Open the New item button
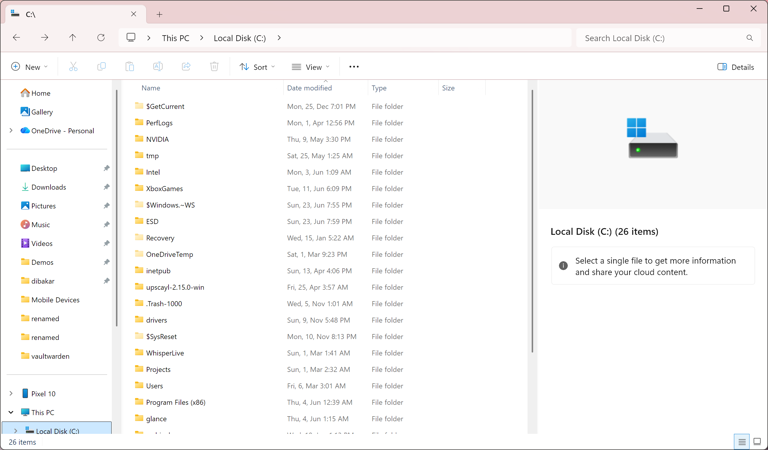The height and width of the screenshot is (450, 768). pyautogui.click(x=29, y=67)
